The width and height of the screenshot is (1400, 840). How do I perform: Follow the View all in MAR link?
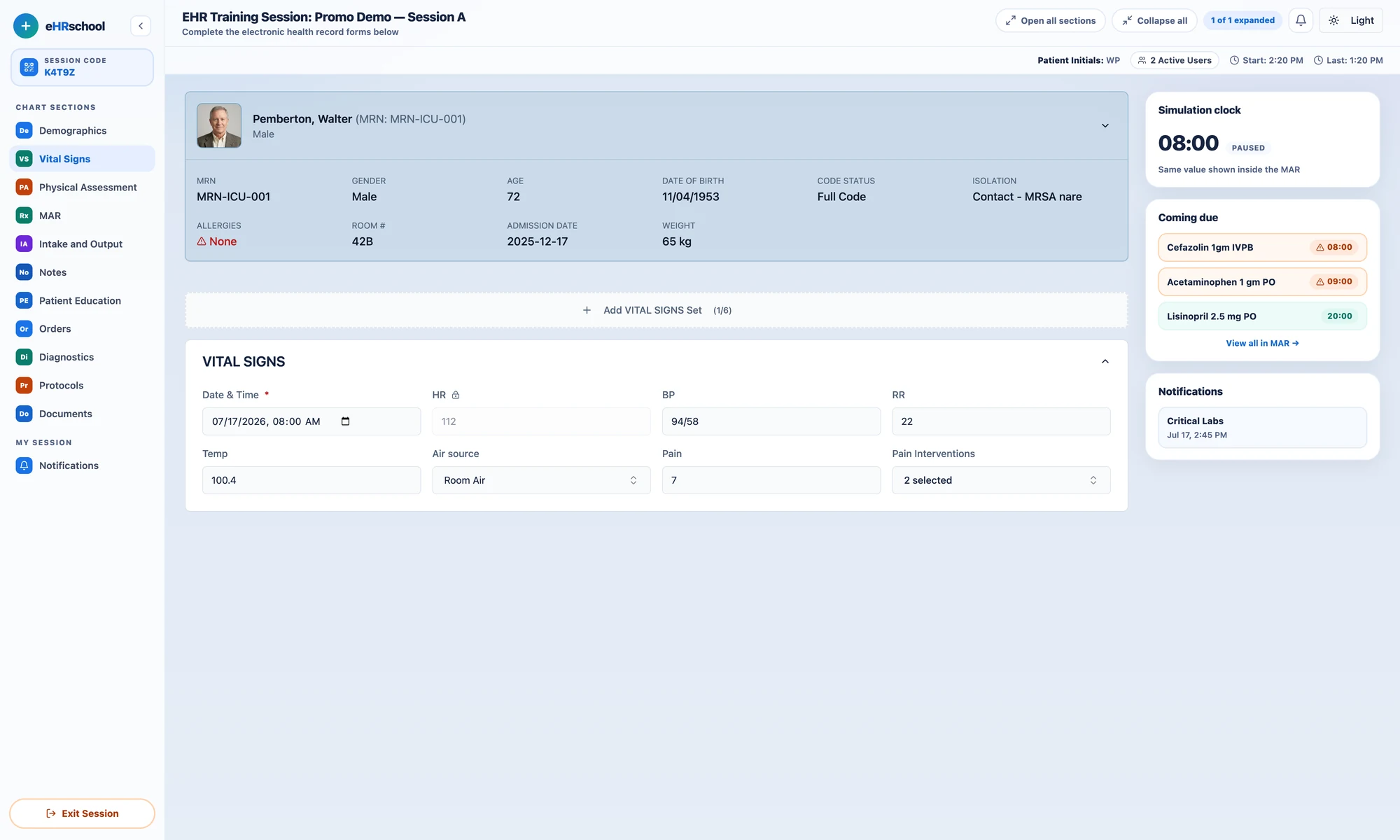(1262, 343)
